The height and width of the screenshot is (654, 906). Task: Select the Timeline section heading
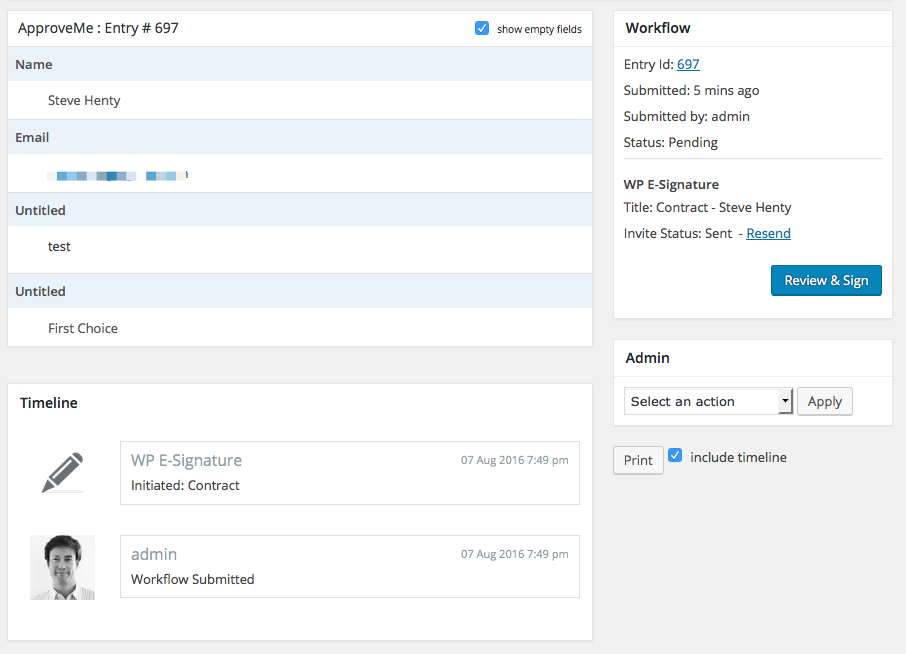click(49, 403)
